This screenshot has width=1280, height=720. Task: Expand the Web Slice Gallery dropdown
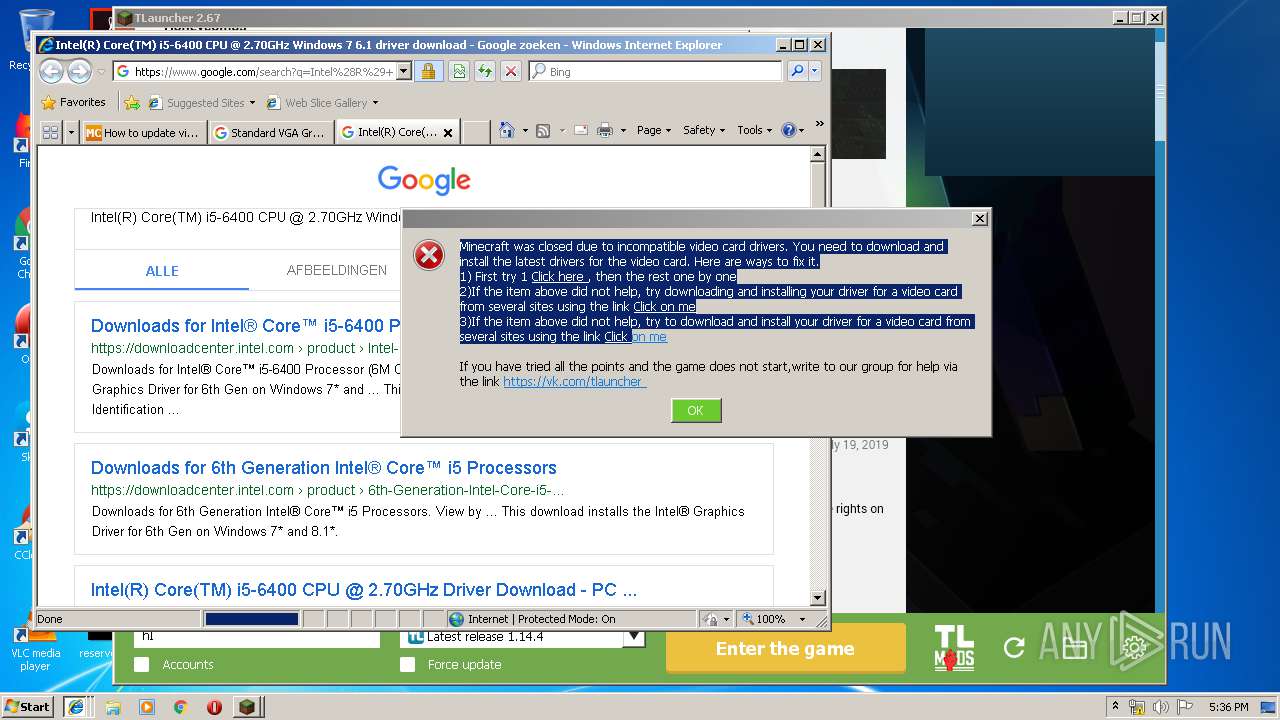(375, 102)
